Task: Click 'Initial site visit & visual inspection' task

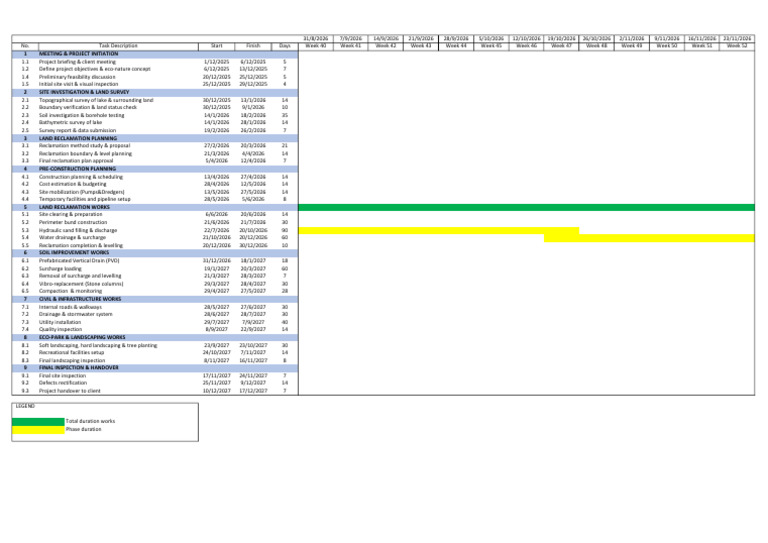Action: 78,84
